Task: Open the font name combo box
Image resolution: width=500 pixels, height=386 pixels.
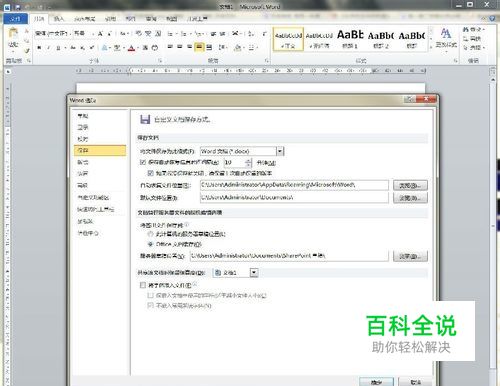Action: click(x=53, y=34)
